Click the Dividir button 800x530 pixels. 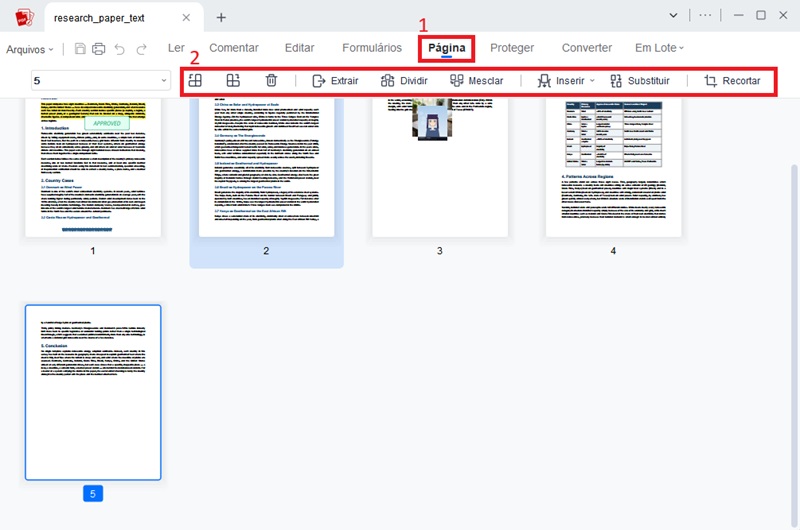[404, 81]
